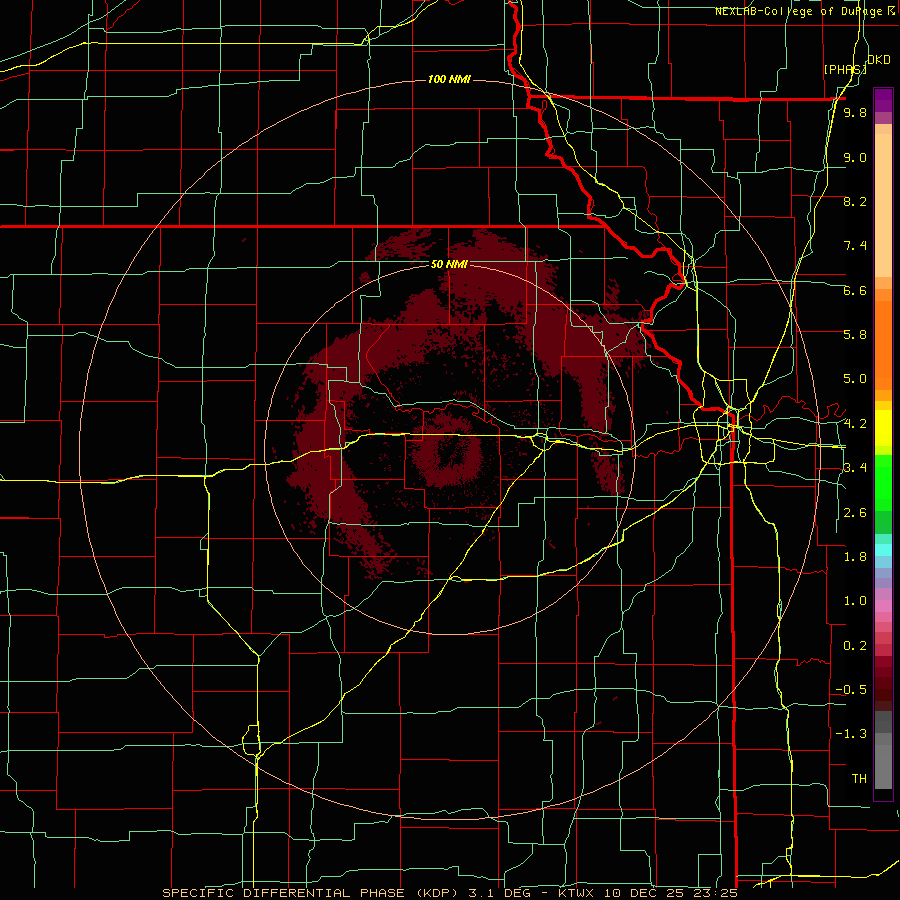Click the 8.2 value on the color scale

855,201
